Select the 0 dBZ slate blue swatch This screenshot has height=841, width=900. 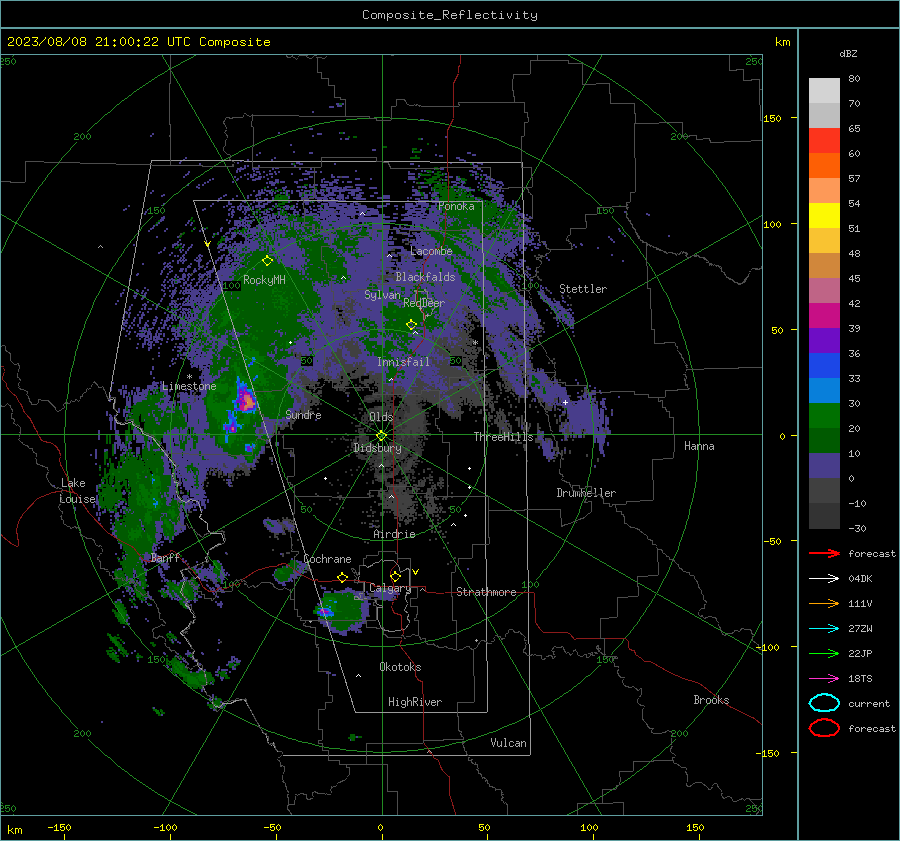(x=824, y=466)
